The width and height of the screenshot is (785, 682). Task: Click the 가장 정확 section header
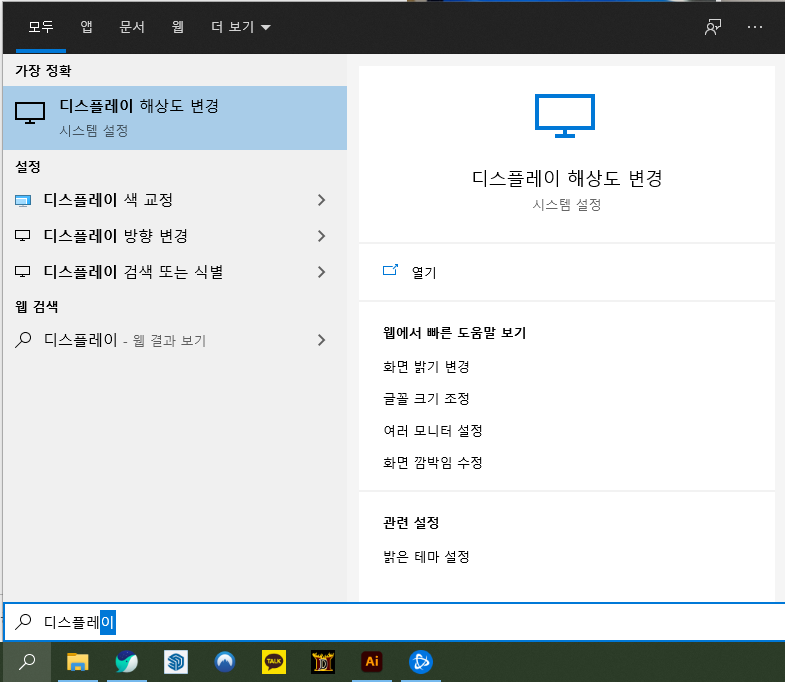click(x=43, y=71)
